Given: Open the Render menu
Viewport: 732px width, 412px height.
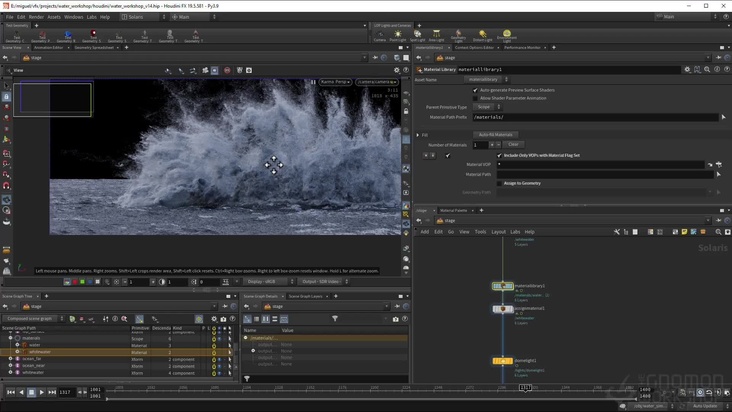Looking at the screenshot, I should (36, 17).
